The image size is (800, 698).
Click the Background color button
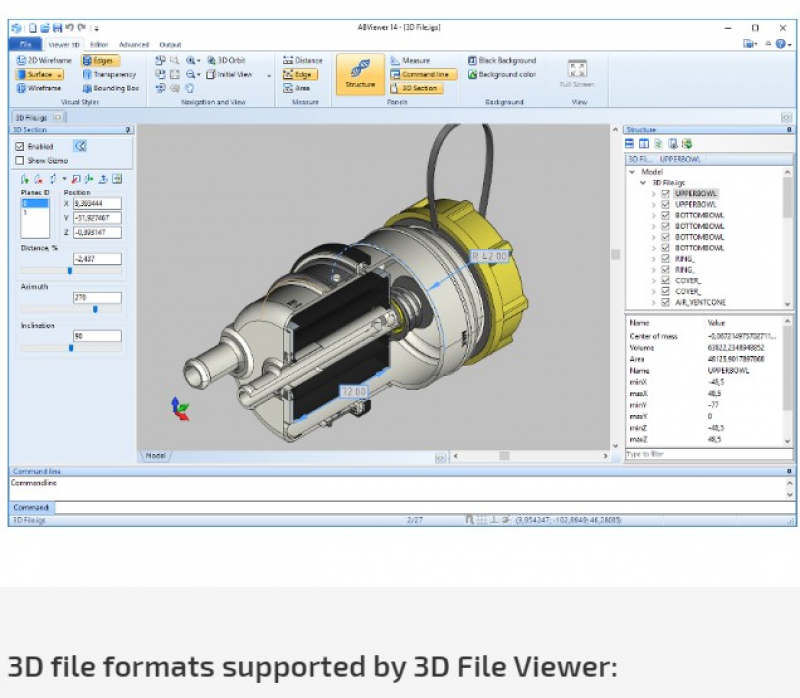[502, 74]
